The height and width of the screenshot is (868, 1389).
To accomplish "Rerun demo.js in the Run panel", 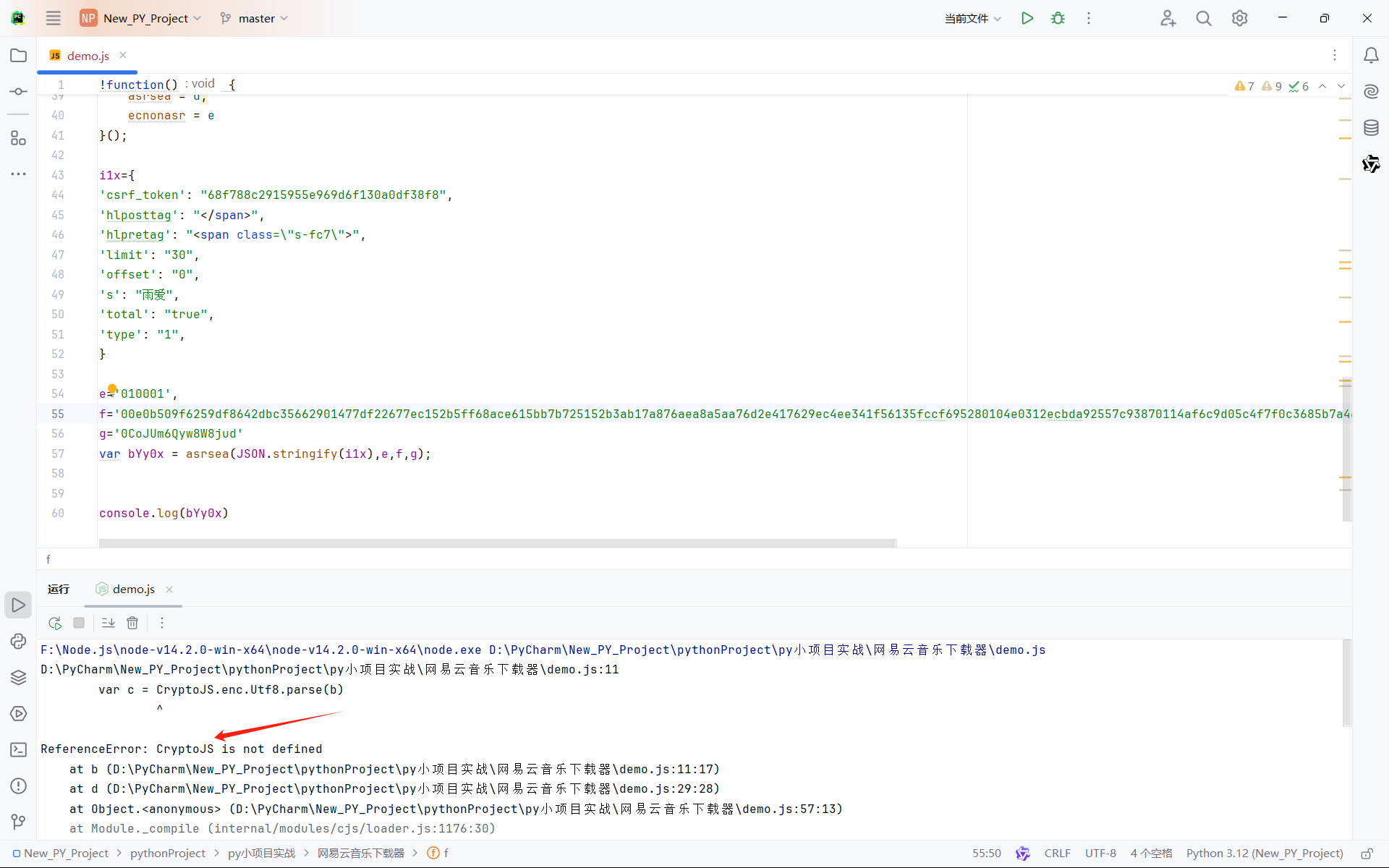I will 55,623.
